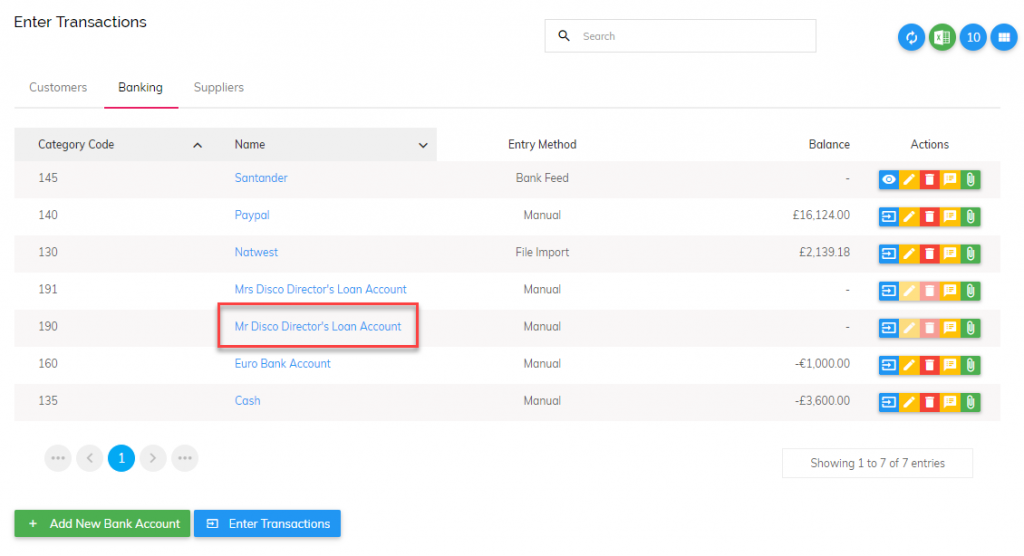View the Santander account via eye icon
1024x556 pixels.
point(888,179)
